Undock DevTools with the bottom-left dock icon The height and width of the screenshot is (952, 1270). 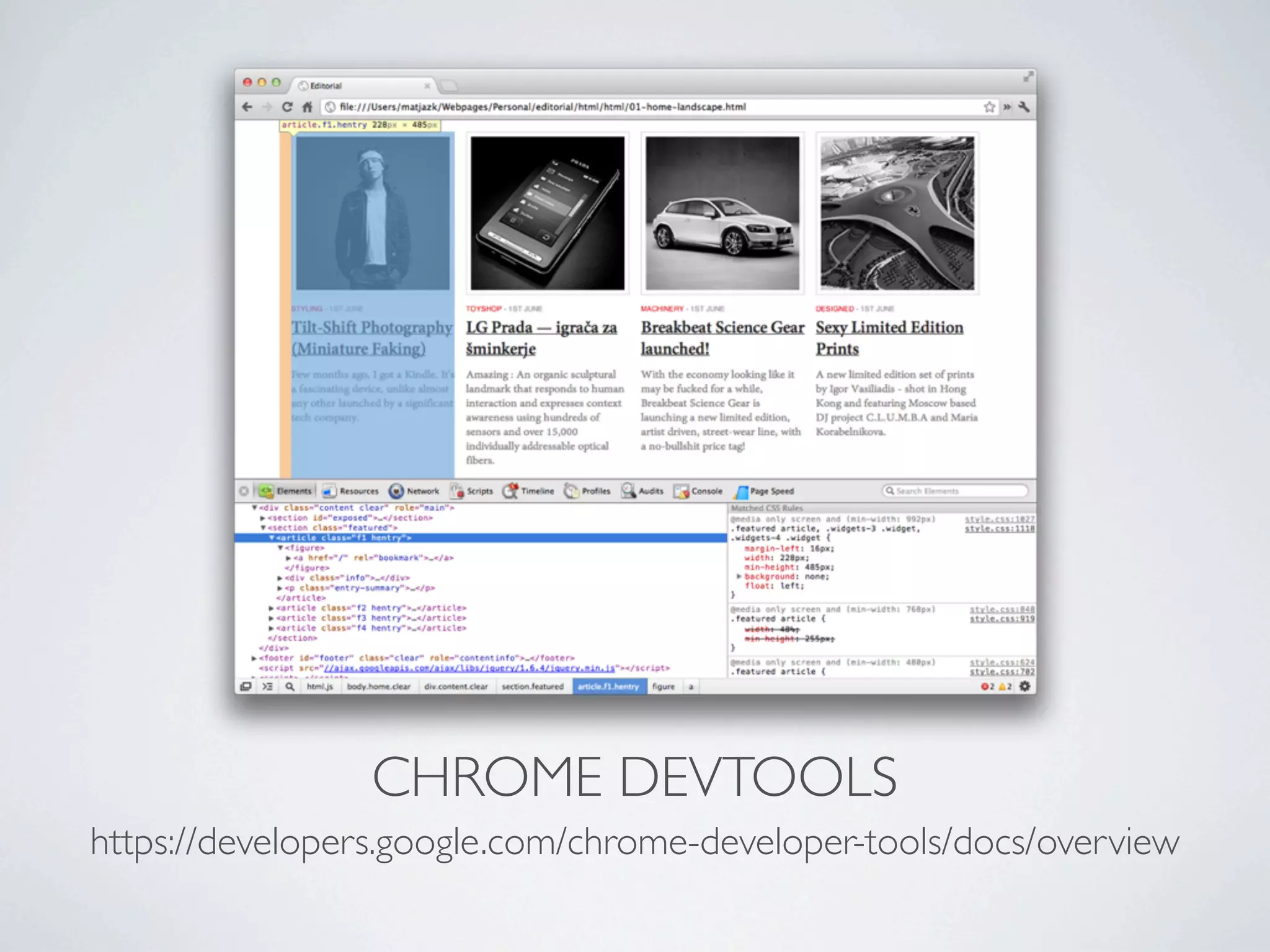(x=246, y=686)
